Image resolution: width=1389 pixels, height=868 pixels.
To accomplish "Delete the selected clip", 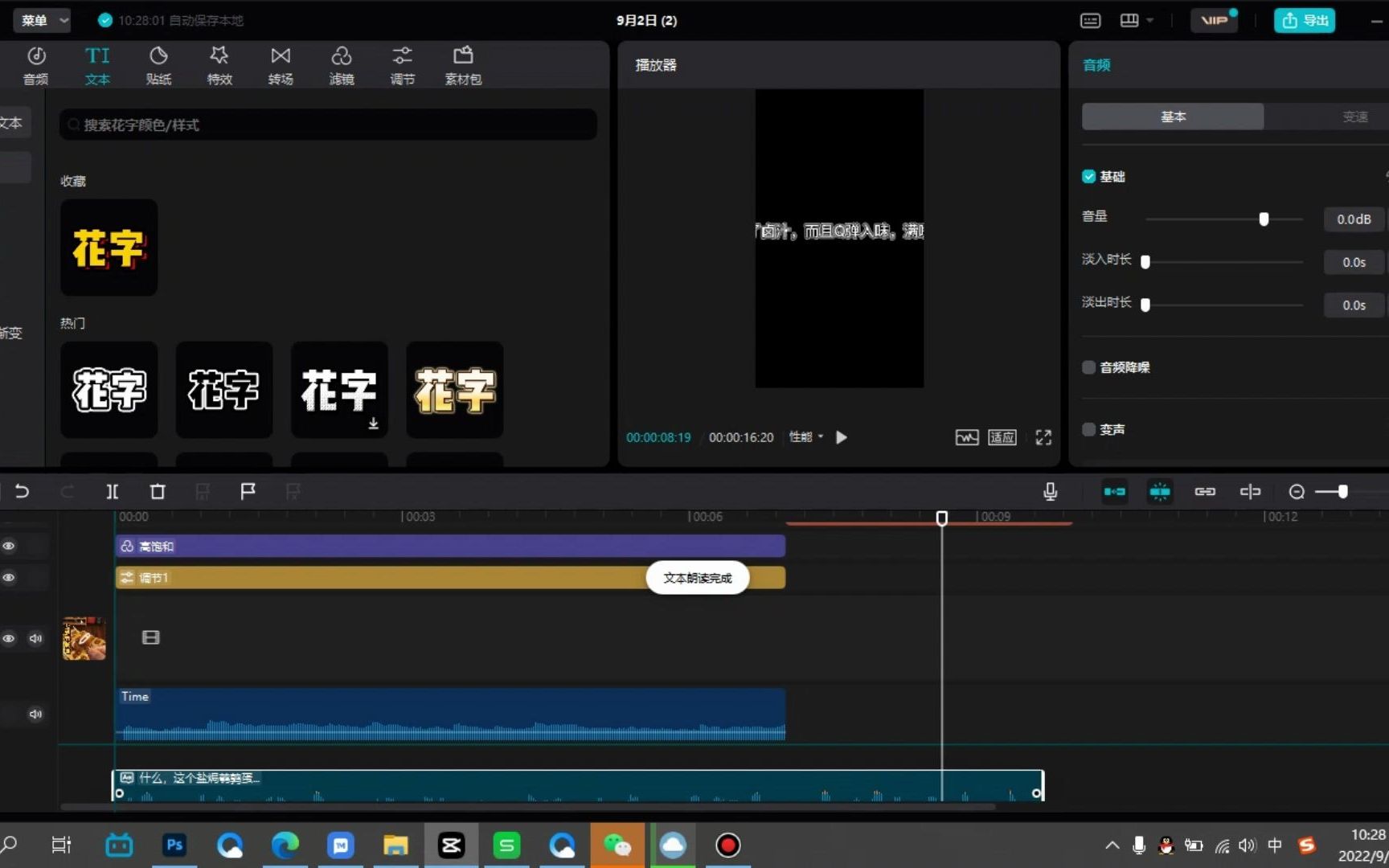I will click(158, 491).
